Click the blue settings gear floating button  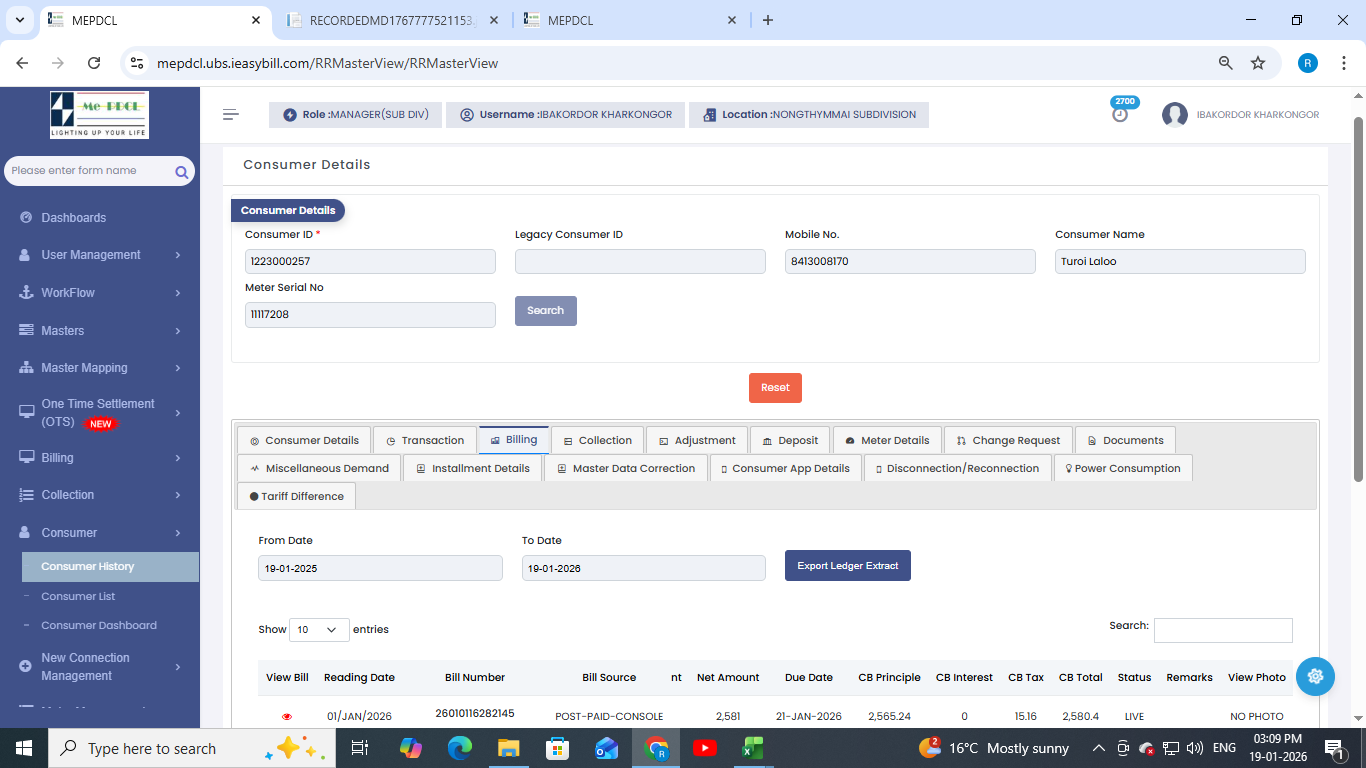click(1315, 676)
